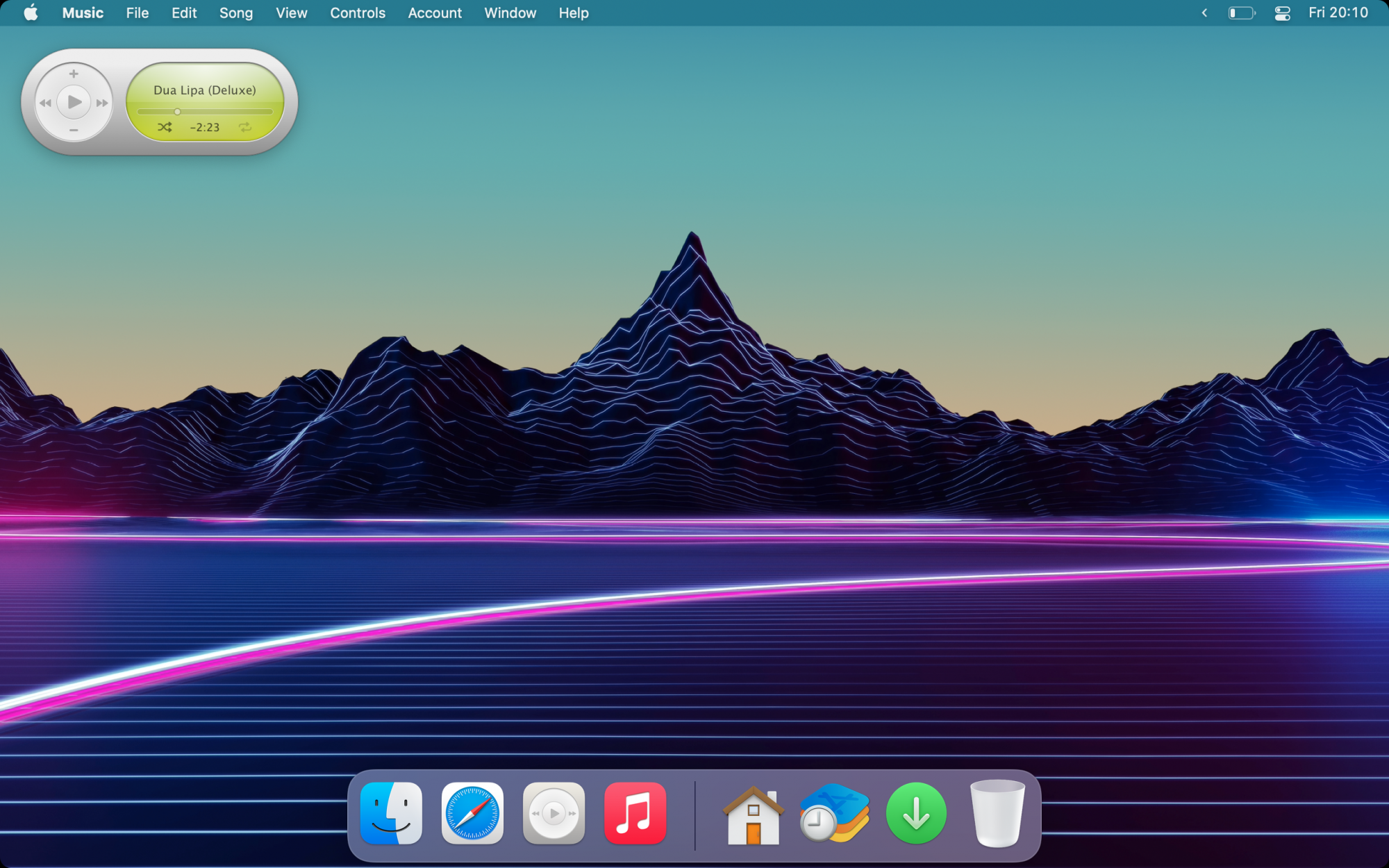Open the Music app in the Dock

pos(635,813)
